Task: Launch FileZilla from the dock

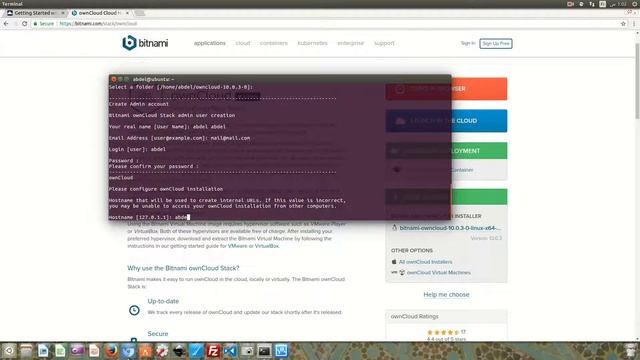Action: point(213,351)
